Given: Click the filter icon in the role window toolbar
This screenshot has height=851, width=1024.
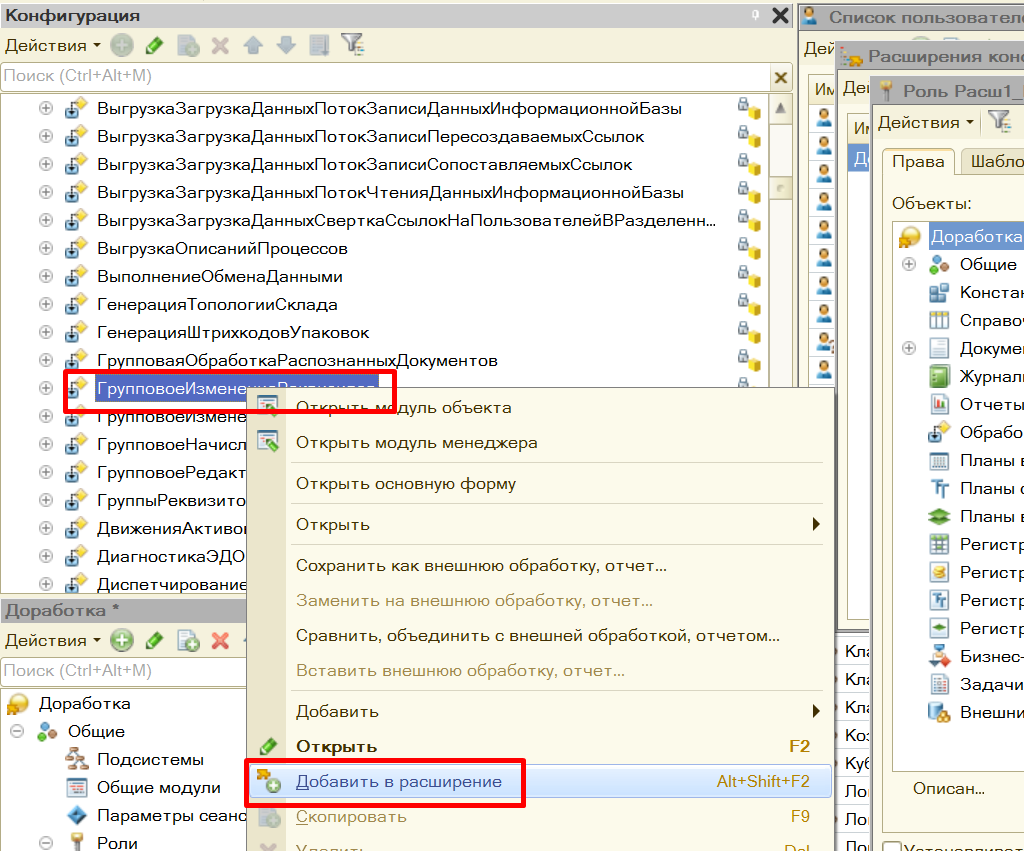Looking at the screenshot, I should (x=1000, y=121).
